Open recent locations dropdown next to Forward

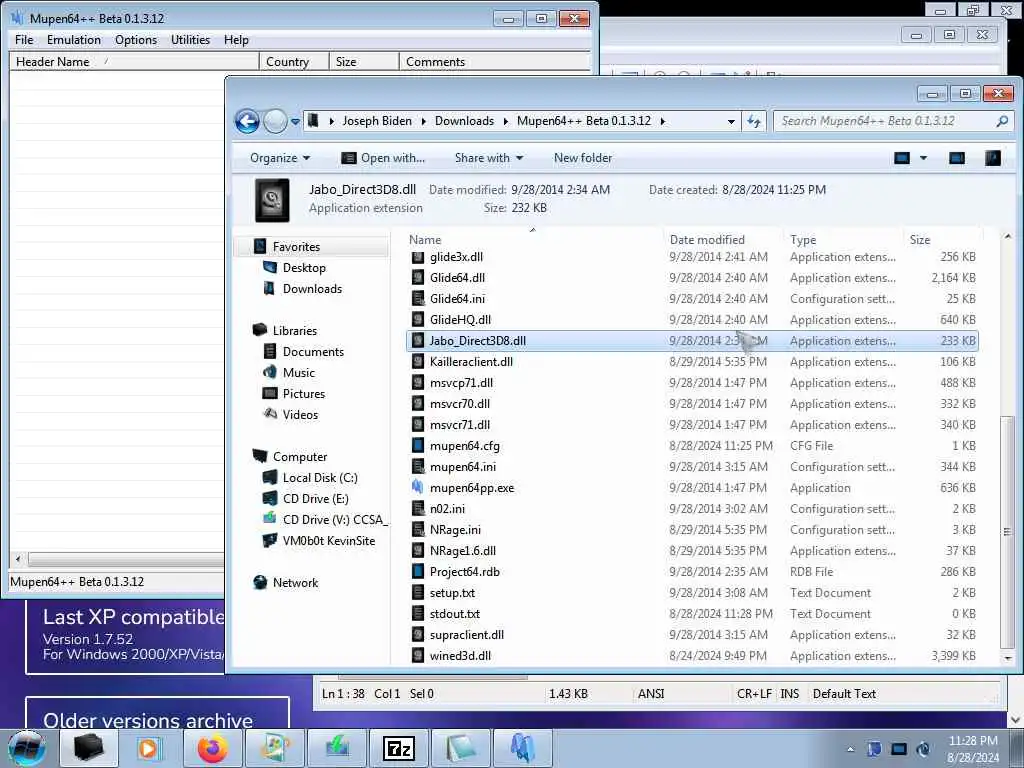(295, 121)
